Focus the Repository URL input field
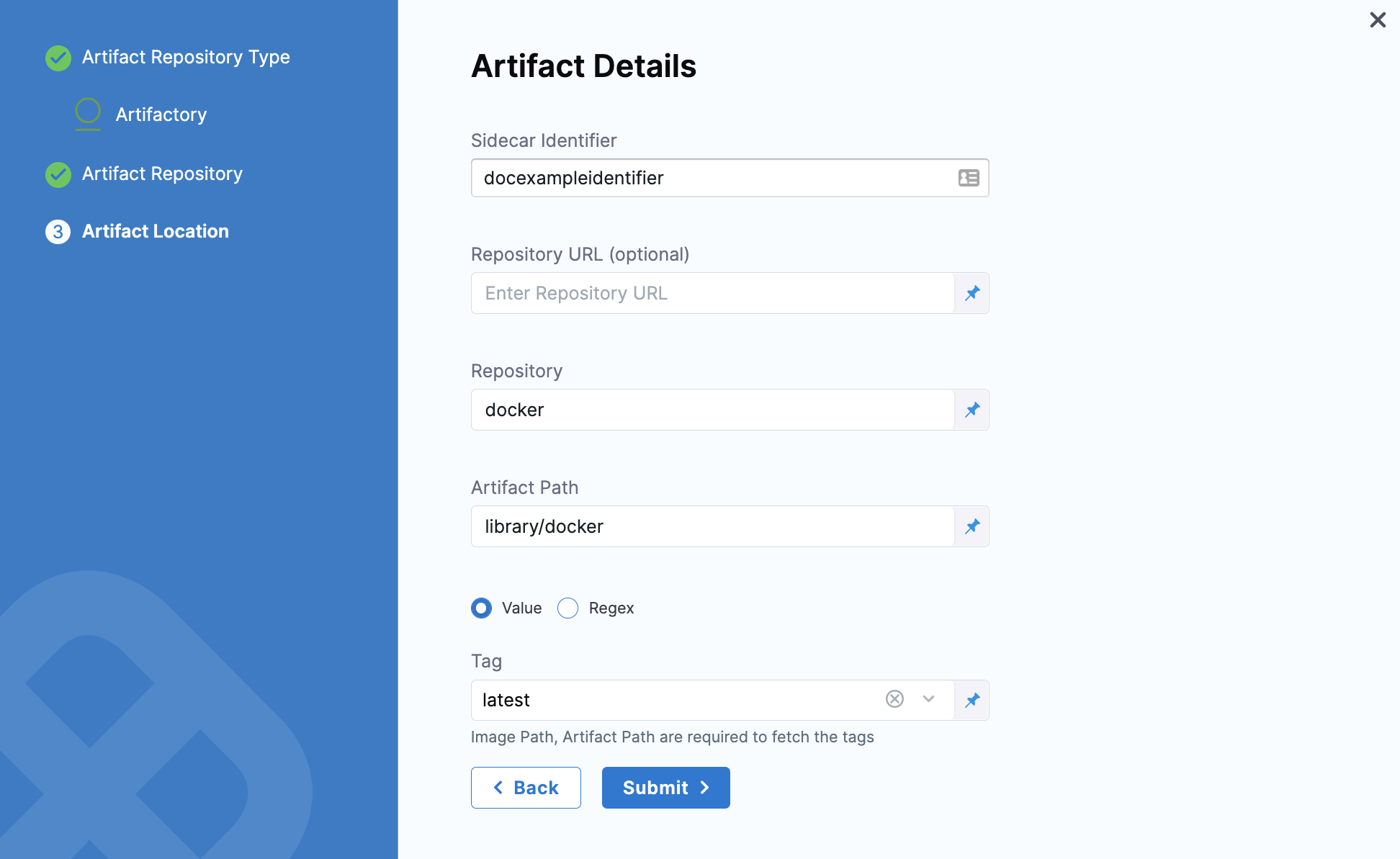1400x859 pixels. click(713, 293)
